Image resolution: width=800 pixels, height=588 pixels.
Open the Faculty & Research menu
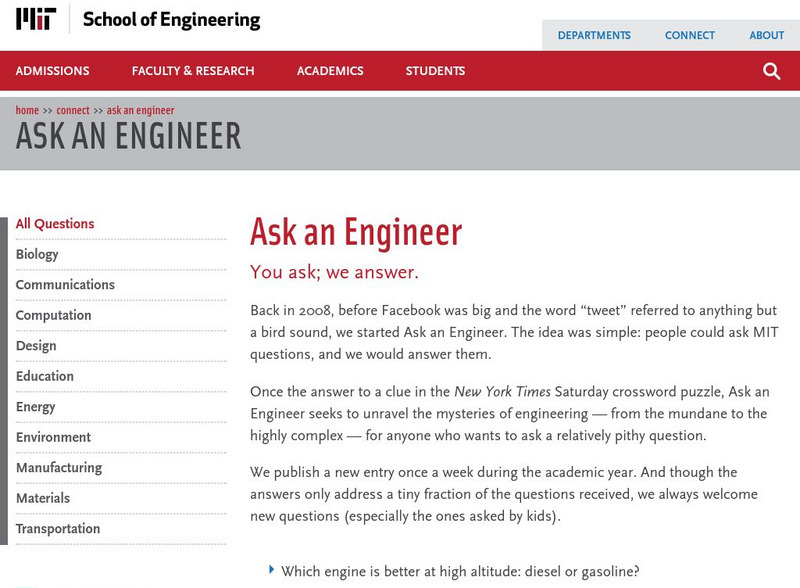coord(193,71)
